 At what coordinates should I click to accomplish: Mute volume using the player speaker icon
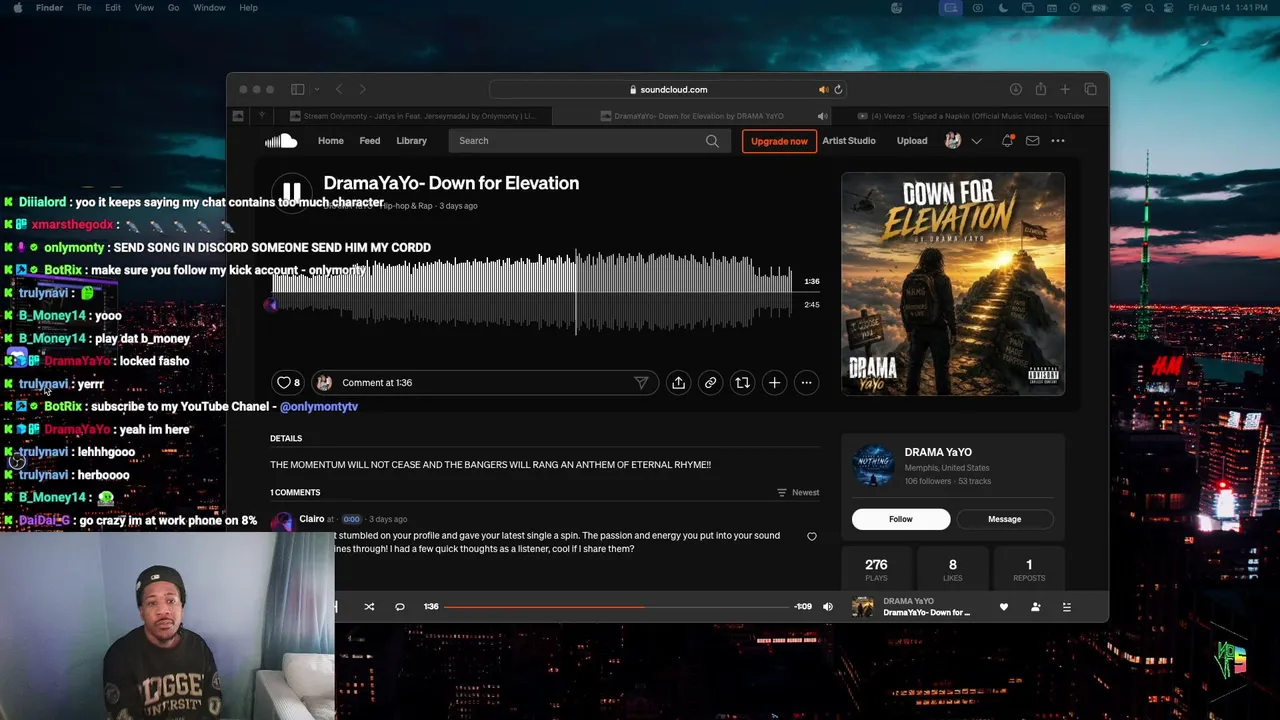tap(828, 607)
